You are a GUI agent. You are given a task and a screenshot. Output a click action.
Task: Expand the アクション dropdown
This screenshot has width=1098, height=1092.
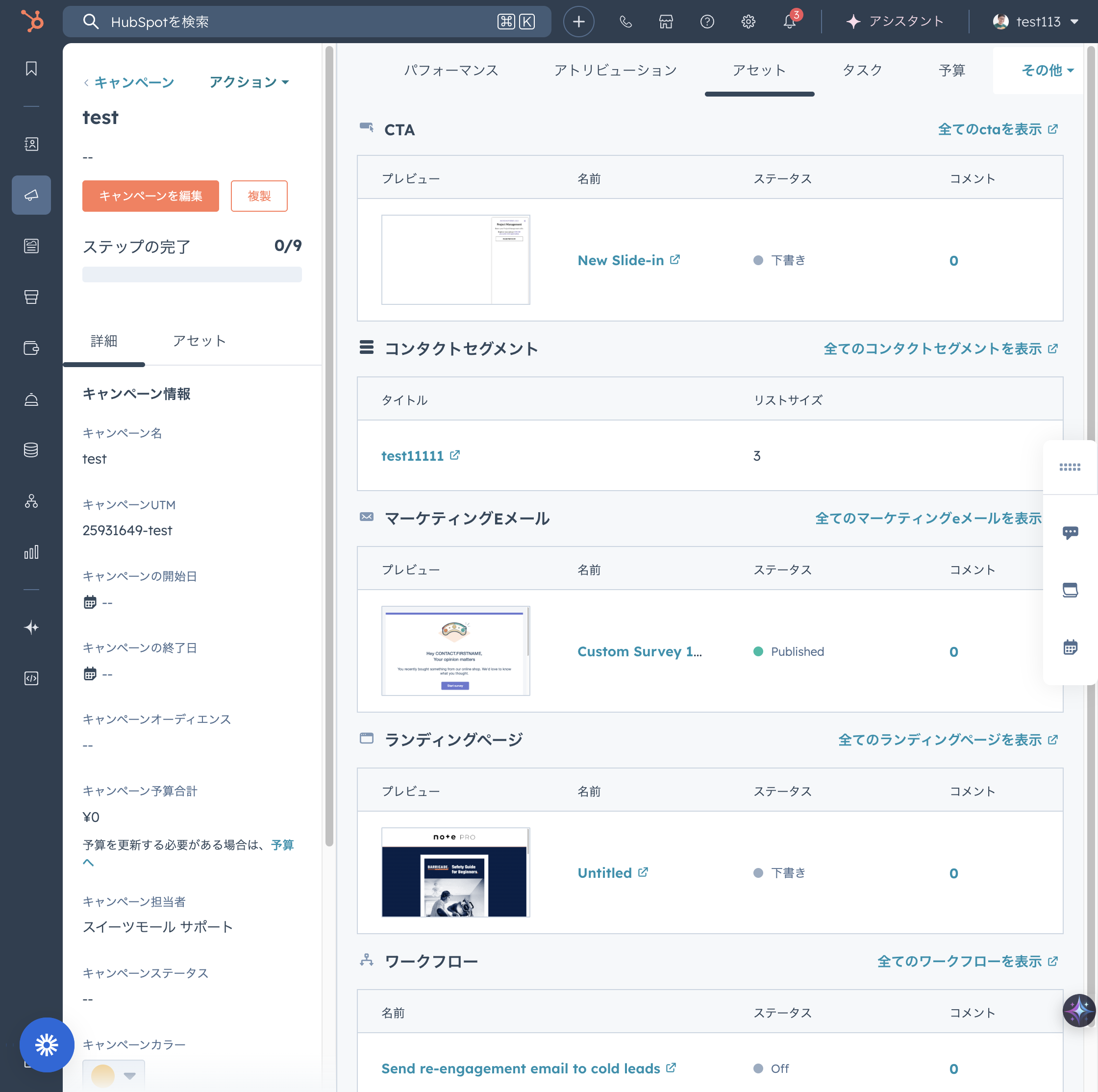(249, 82)
